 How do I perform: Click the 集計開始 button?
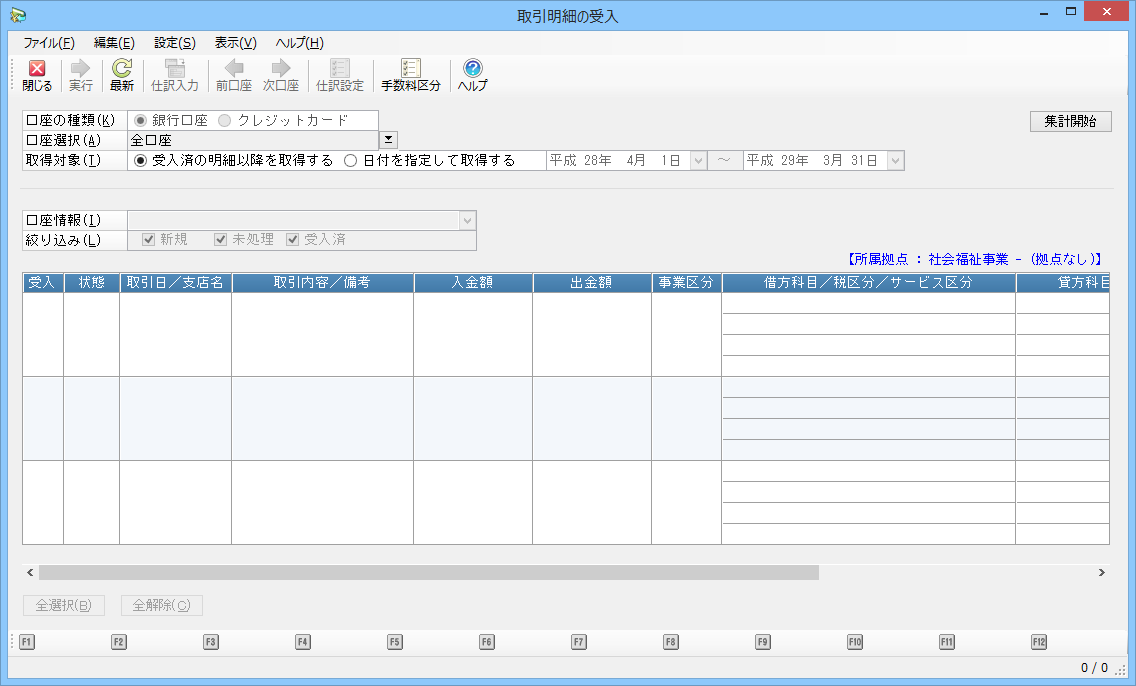pyautogui.click(x=1070, y=121)
